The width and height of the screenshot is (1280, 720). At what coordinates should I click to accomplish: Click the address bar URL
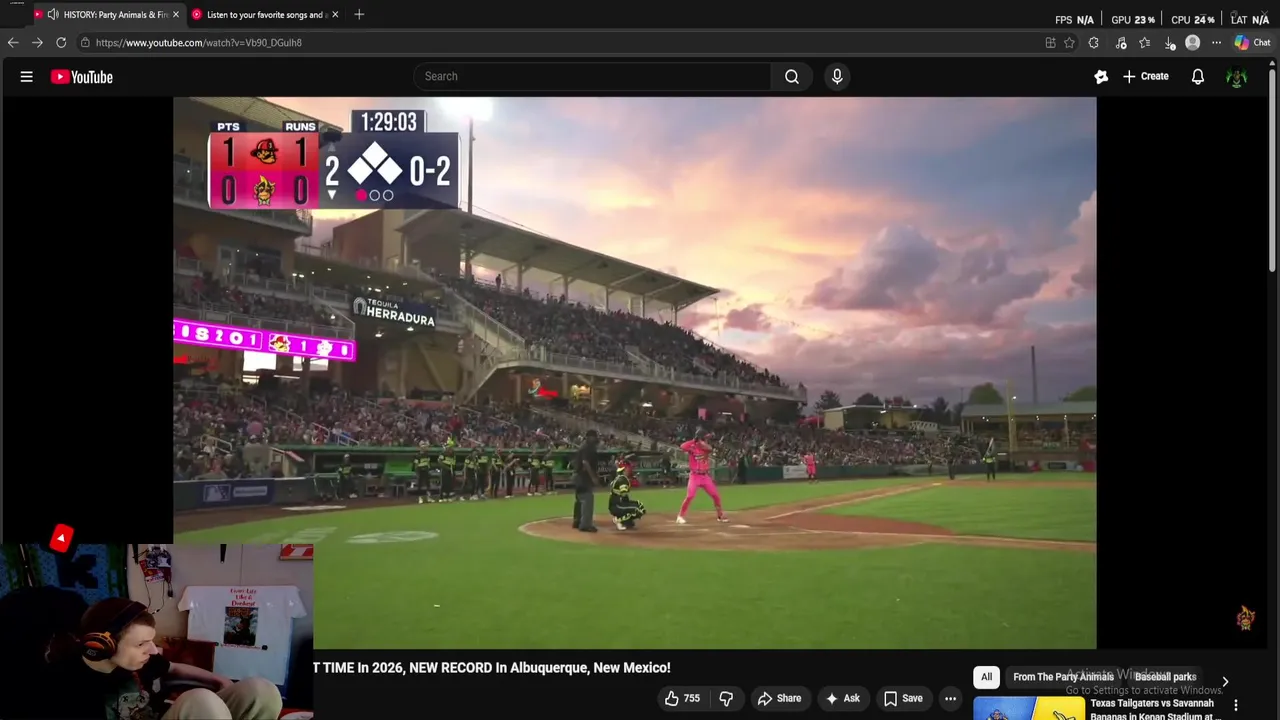198,43
